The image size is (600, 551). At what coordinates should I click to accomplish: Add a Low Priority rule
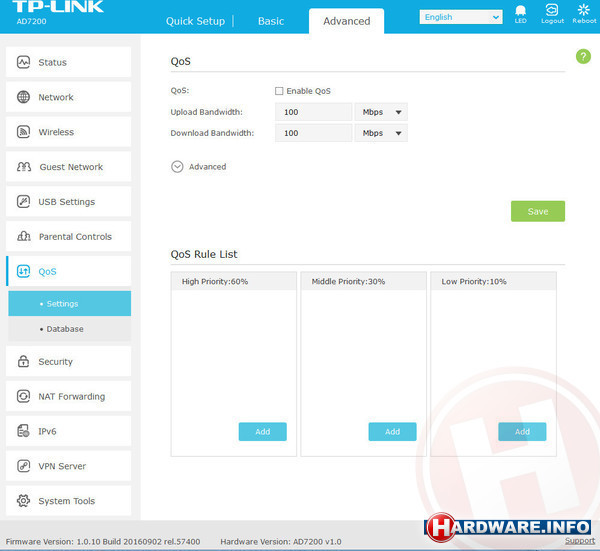(x=522, y=432)
